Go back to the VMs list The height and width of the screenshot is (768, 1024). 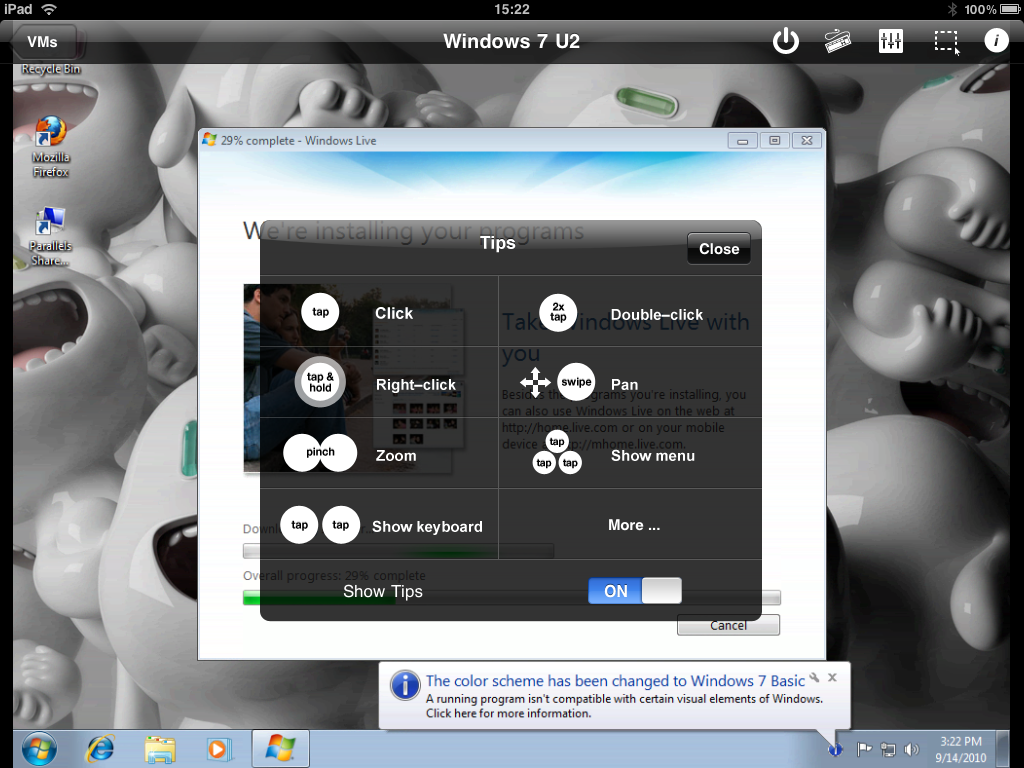click(x=43, y=42)
